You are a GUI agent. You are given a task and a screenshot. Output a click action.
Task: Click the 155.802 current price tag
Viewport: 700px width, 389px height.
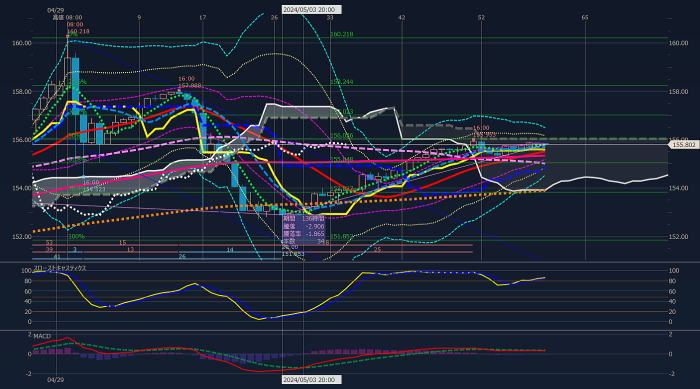[x=683, y=145]
